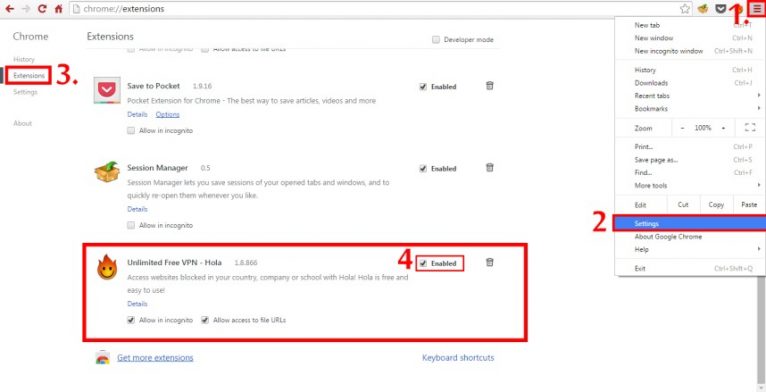Viewport: 766px width, 392px height.
Task: Uncheck Allow access to file URLs for Hola
Action: (x=205, y=320)
